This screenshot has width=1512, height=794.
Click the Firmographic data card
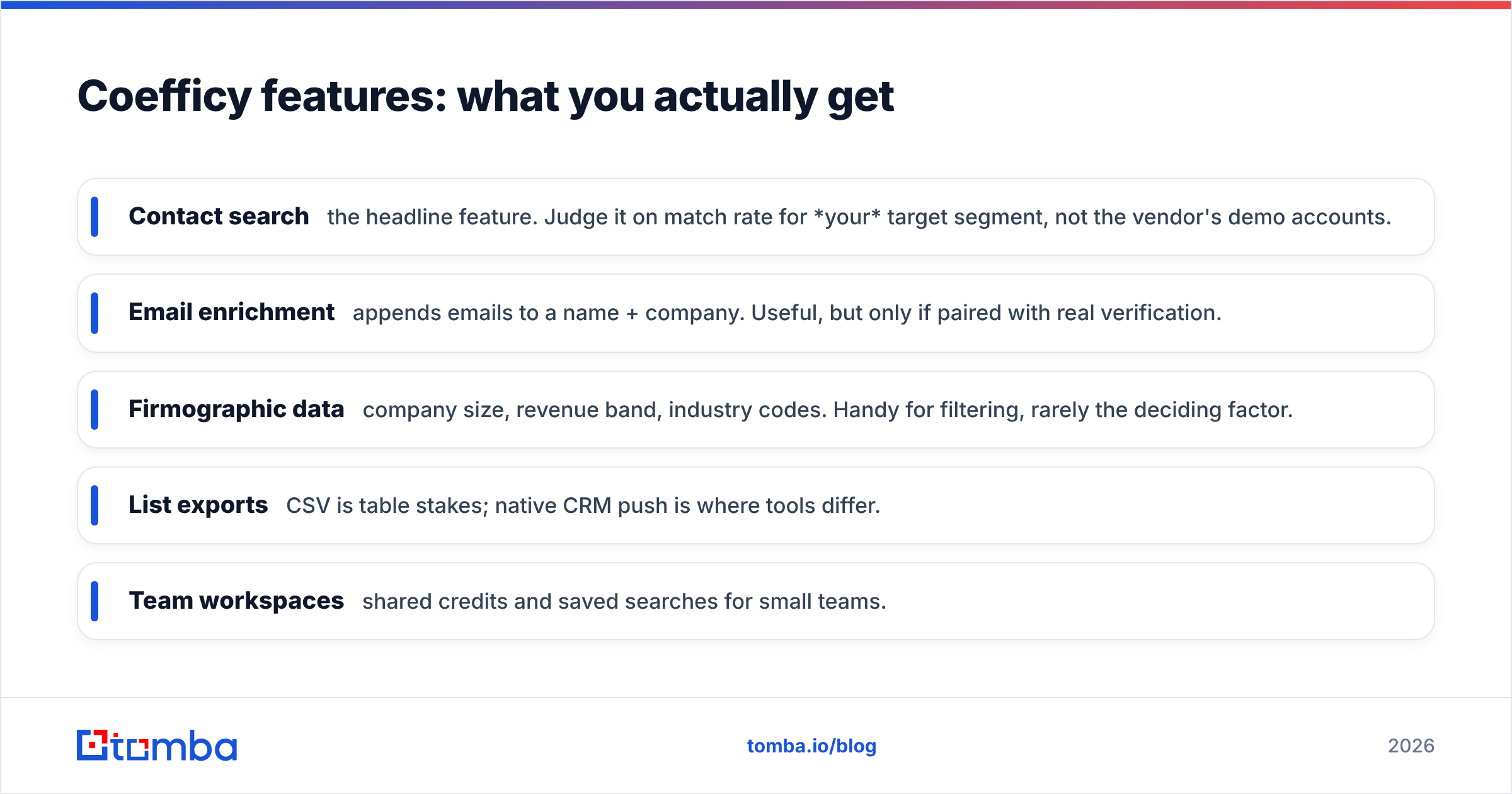click(756, 410)
